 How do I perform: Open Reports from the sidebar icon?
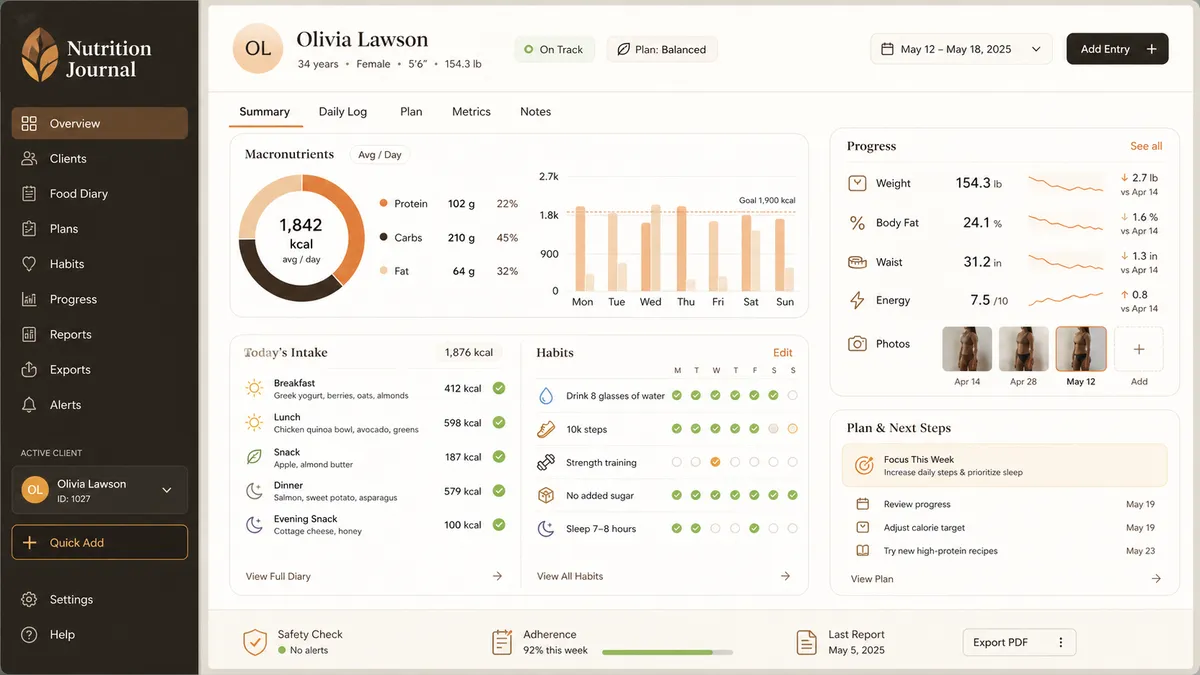point(29,334)
